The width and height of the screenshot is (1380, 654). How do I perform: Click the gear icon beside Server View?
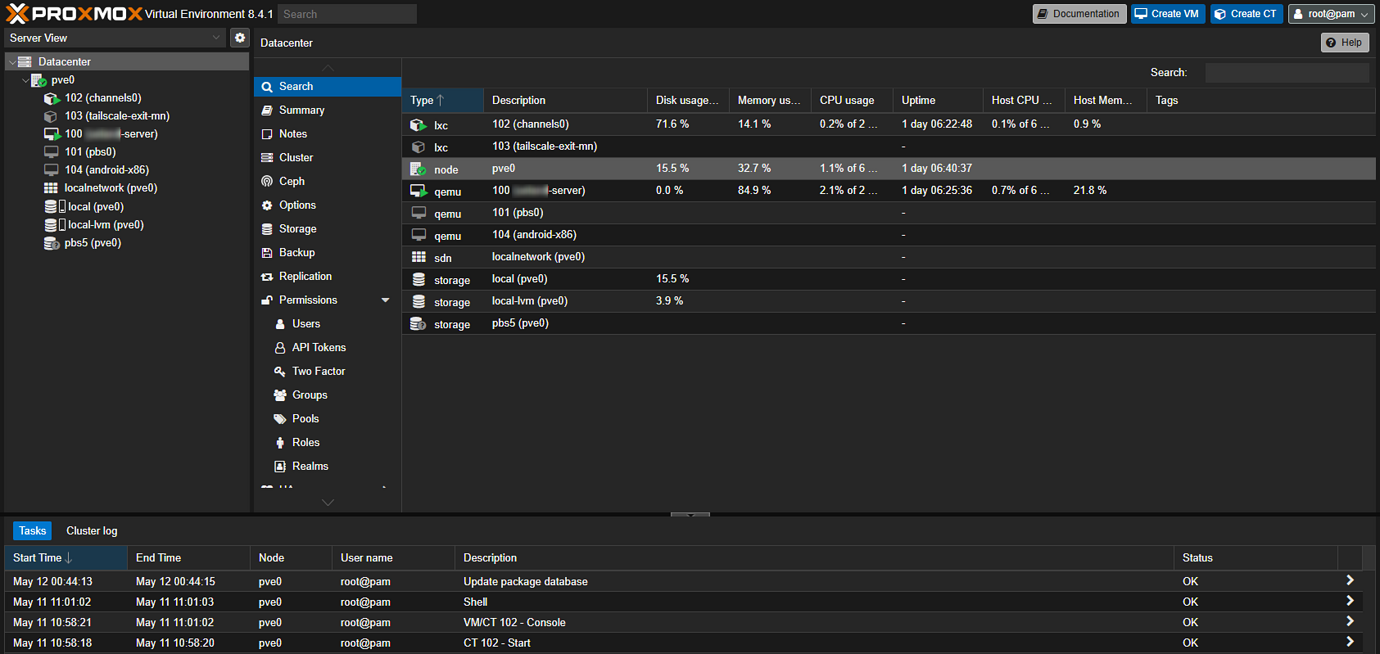tap(239, 37)
